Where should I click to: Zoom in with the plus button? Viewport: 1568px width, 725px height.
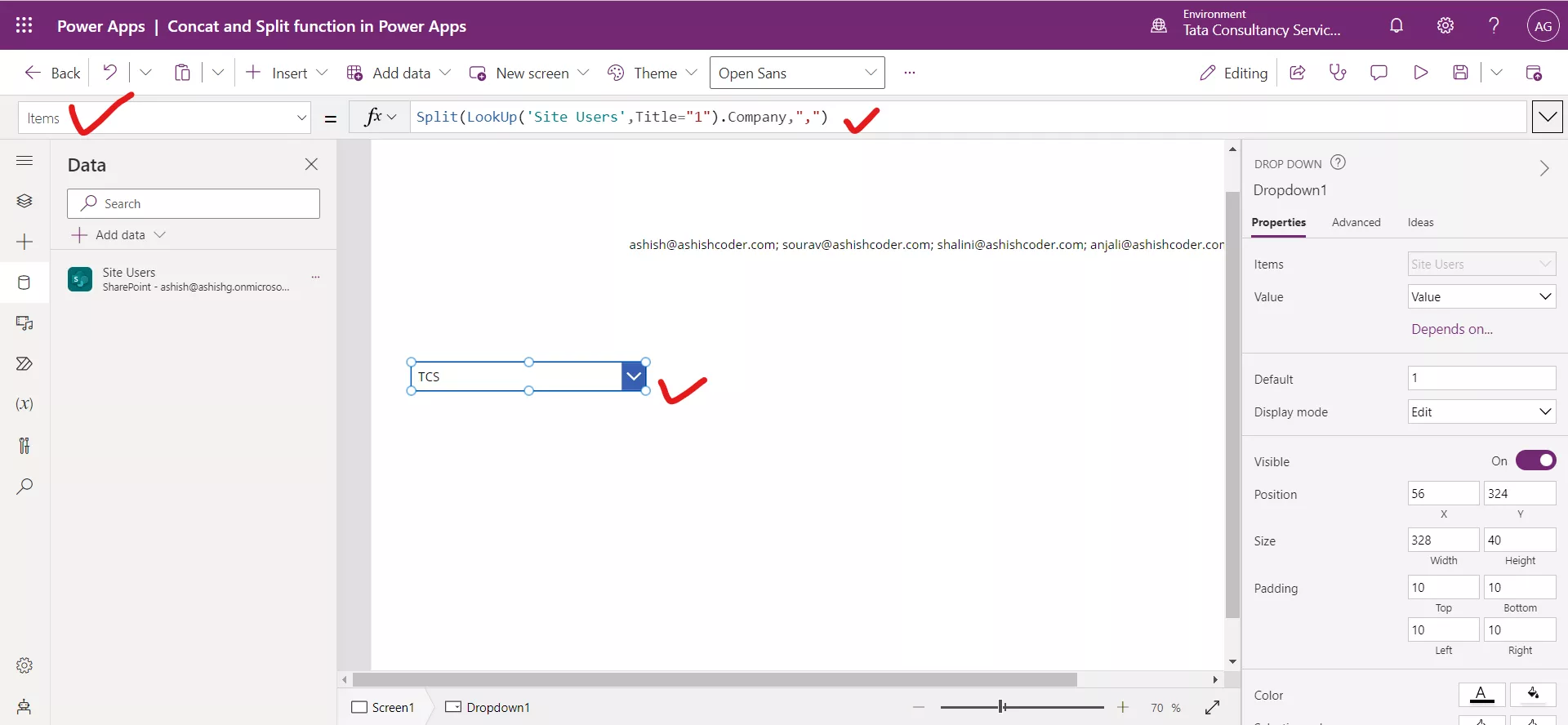(1123, 707)
